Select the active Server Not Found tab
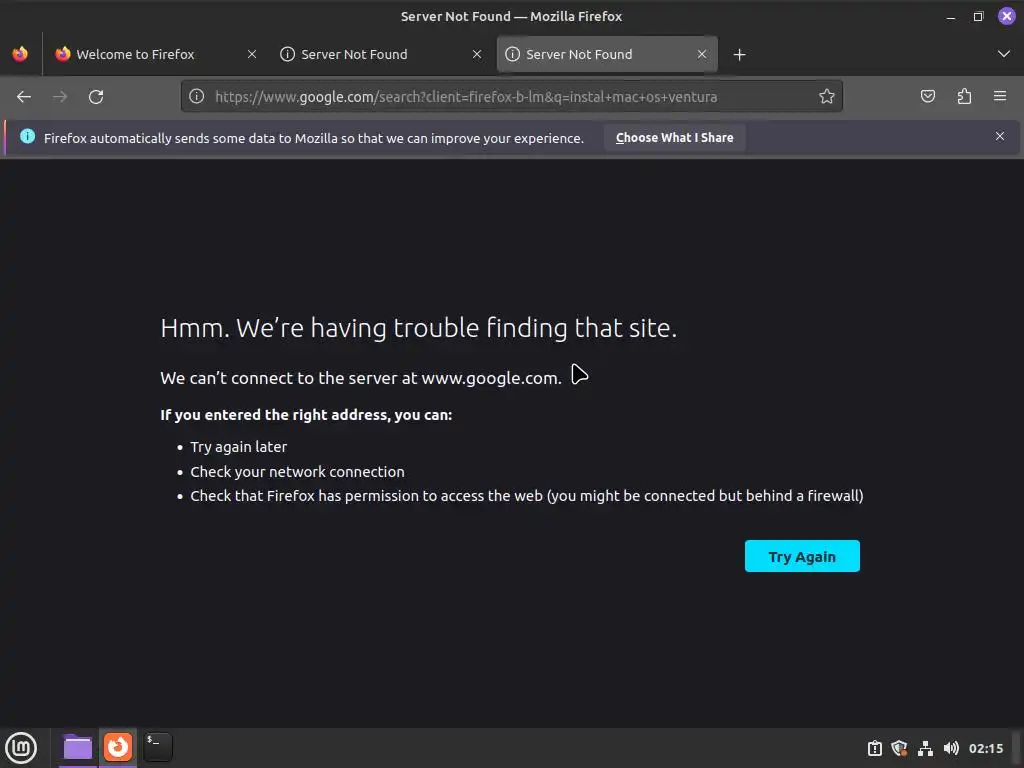 pos(607,54)
